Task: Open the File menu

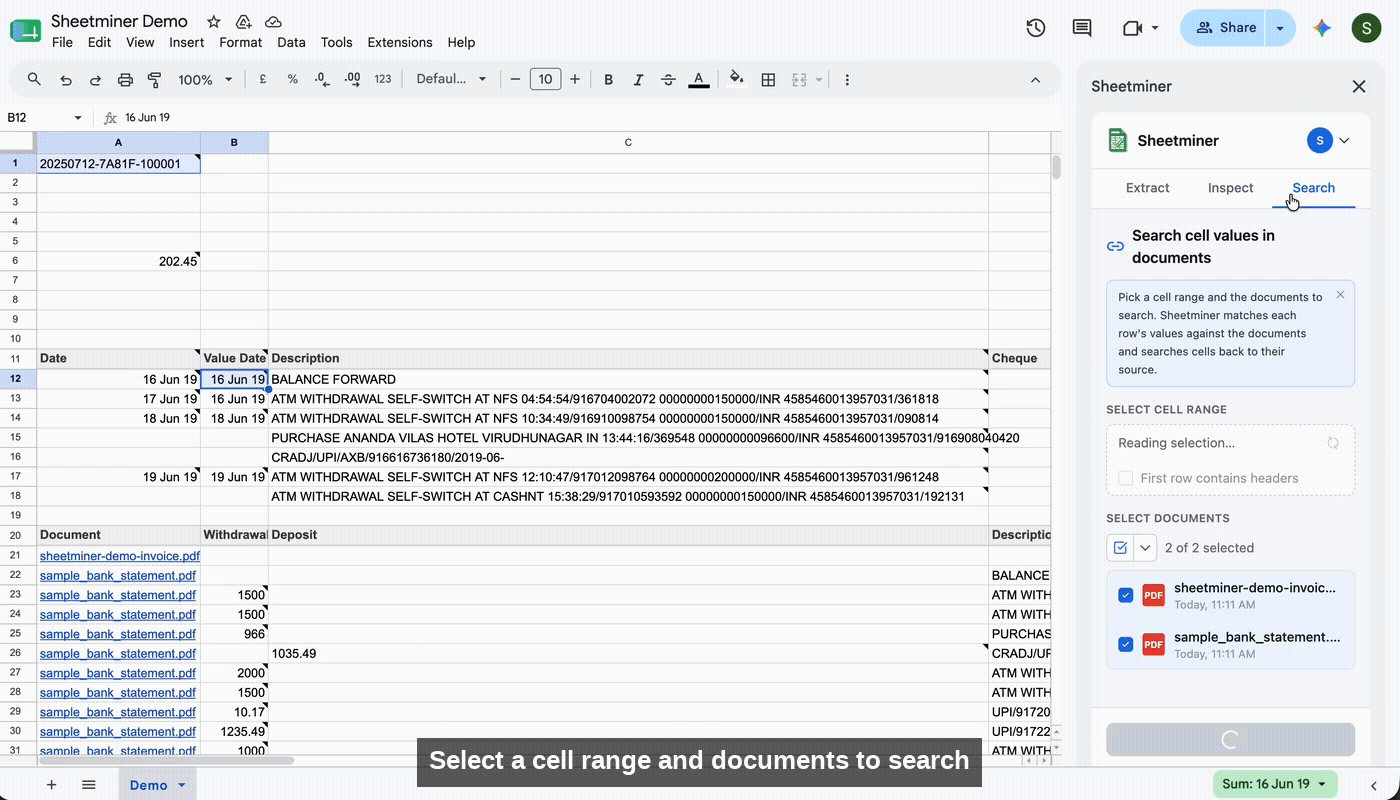Action: pyautogui.click(x=62, y=42)
